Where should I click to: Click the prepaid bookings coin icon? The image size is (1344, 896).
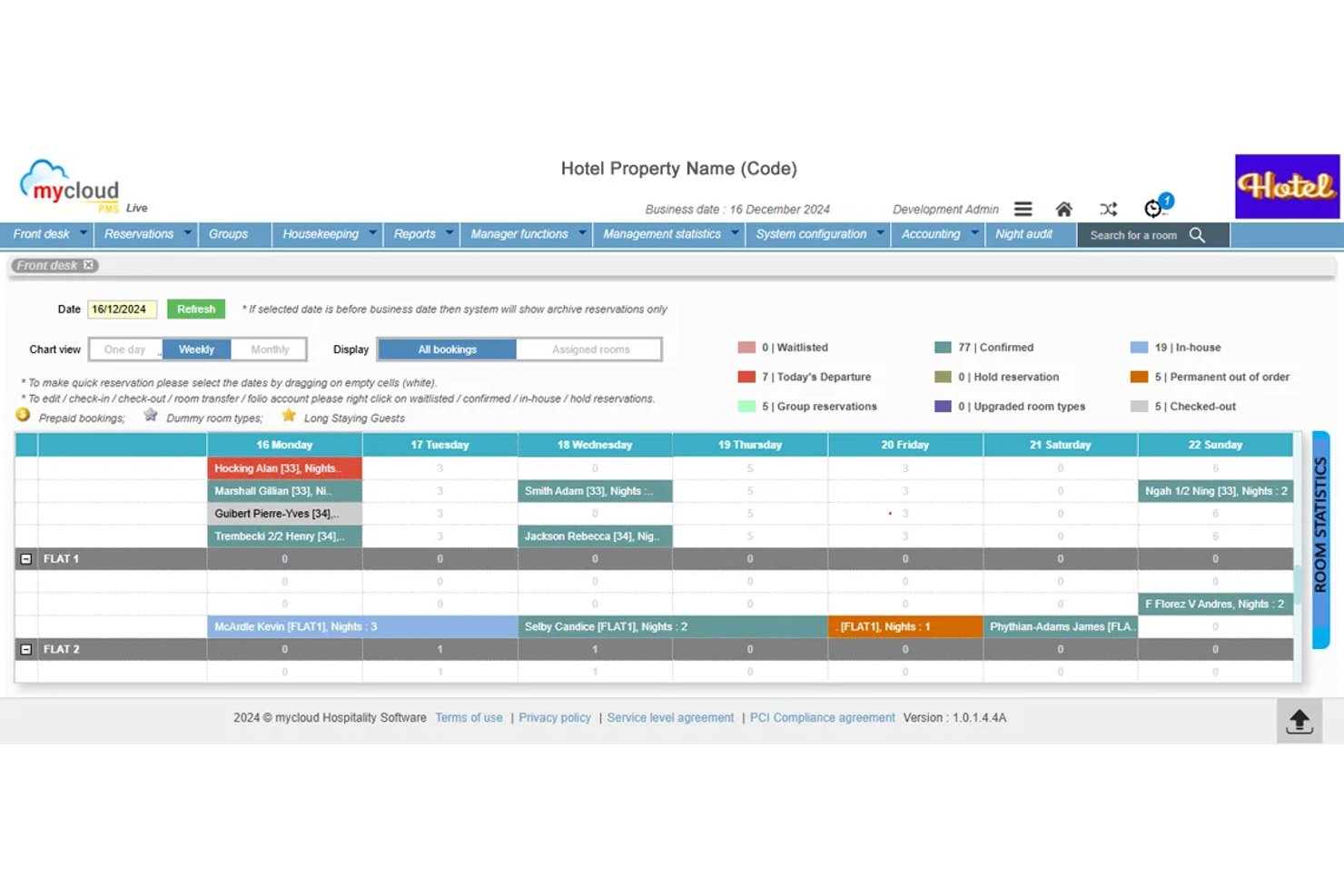pos(23,415)
